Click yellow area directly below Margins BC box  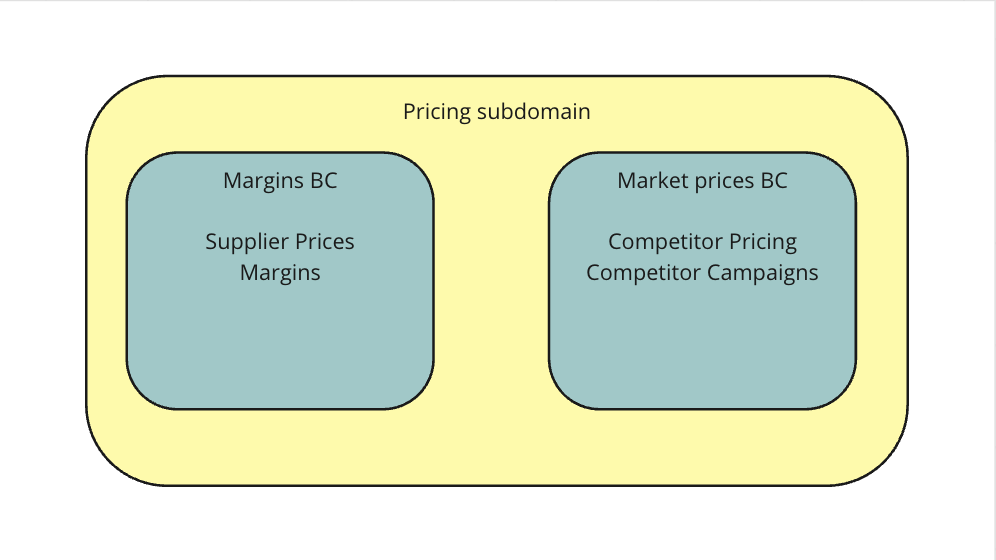[x=280, y=446]
